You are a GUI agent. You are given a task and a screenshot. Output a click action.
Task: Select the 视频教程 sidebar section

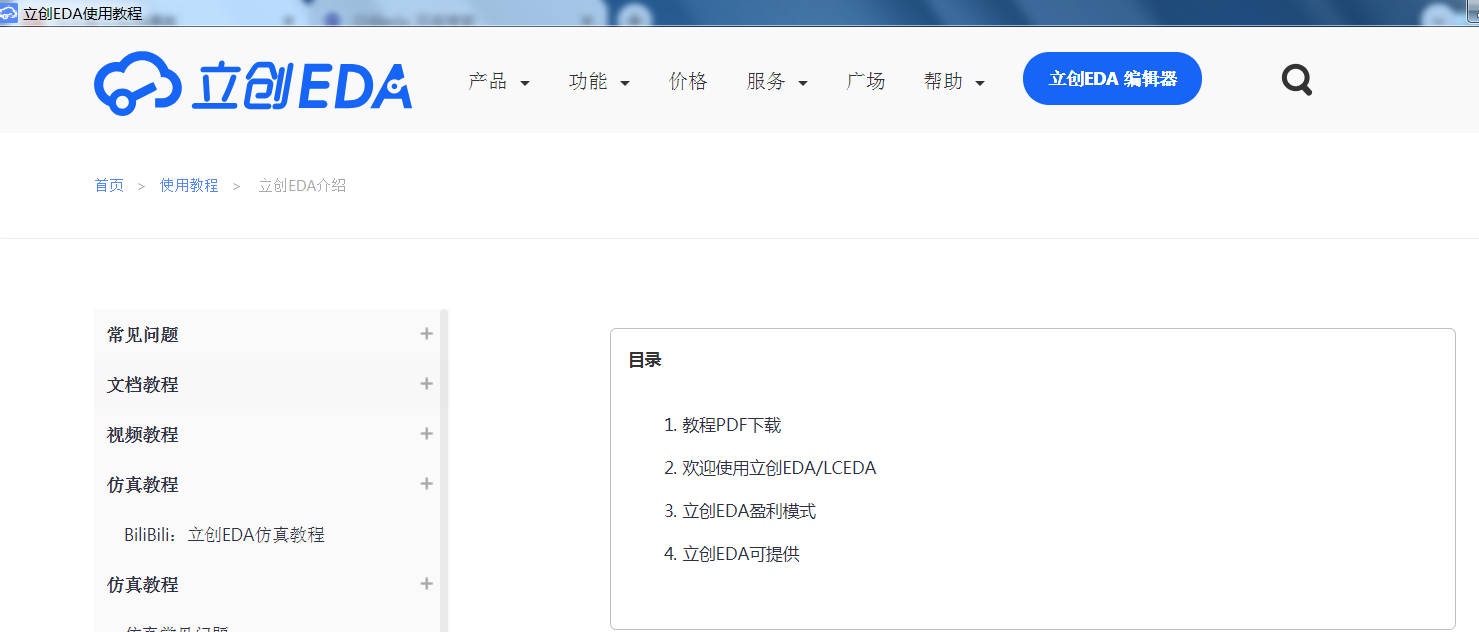click(267, 434)
